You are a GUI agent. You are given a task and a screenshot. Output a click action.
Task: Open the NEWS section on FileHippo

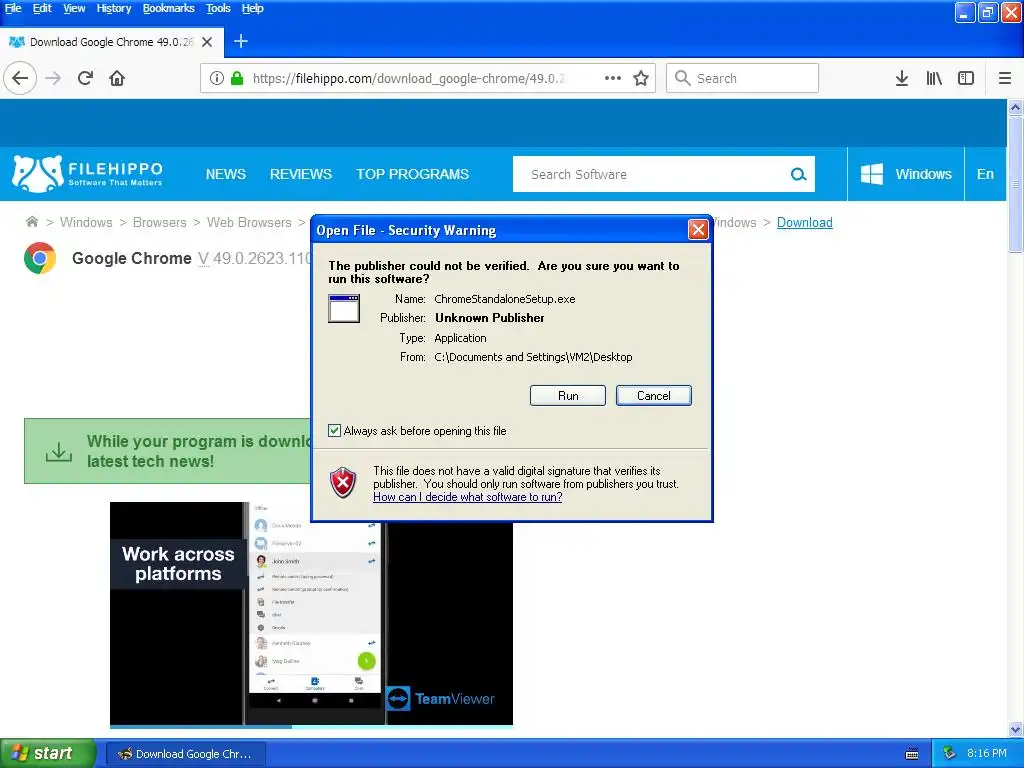coord(226,174)
